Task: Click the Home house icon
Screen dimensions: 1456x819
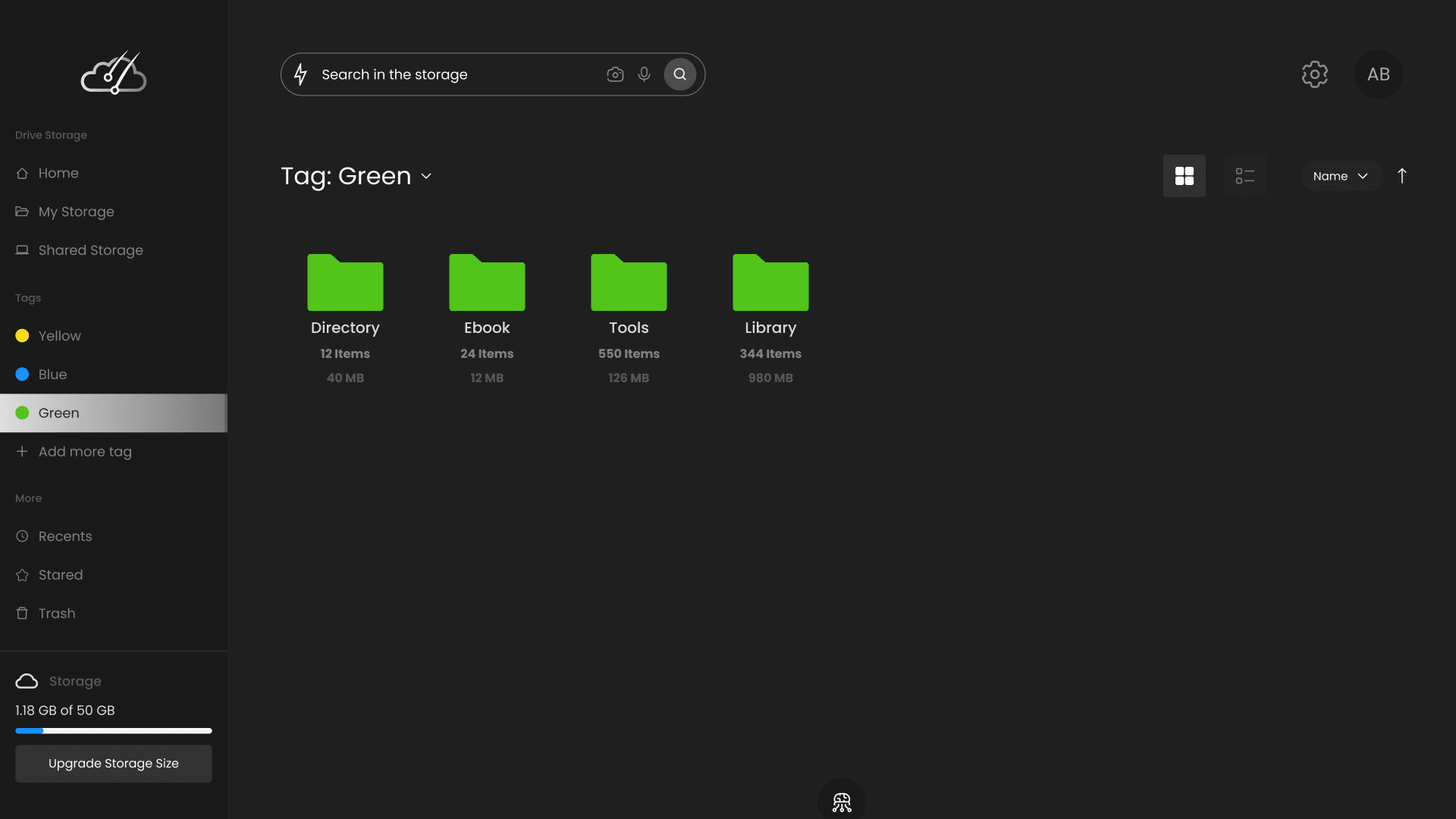Action: (x=22, y=173)
